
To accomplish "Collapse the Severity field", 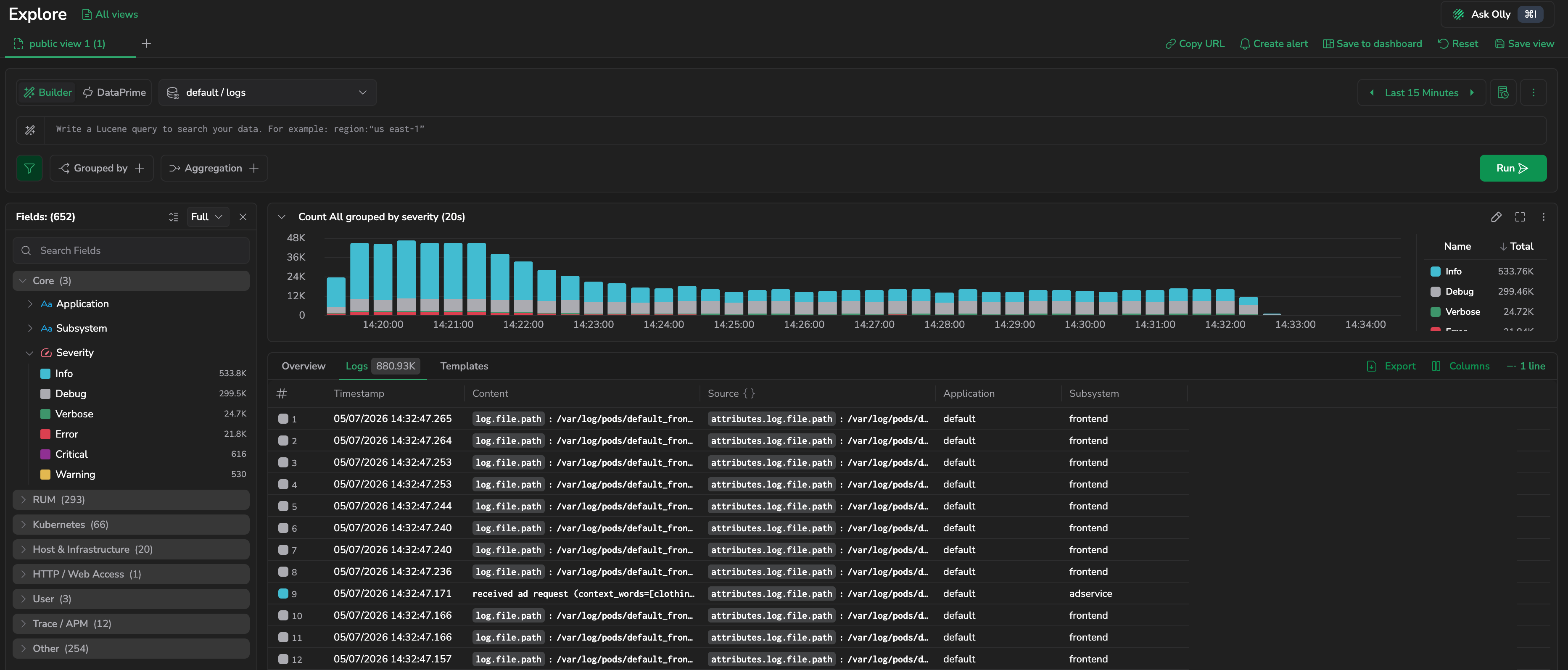I will coord(29,353).
